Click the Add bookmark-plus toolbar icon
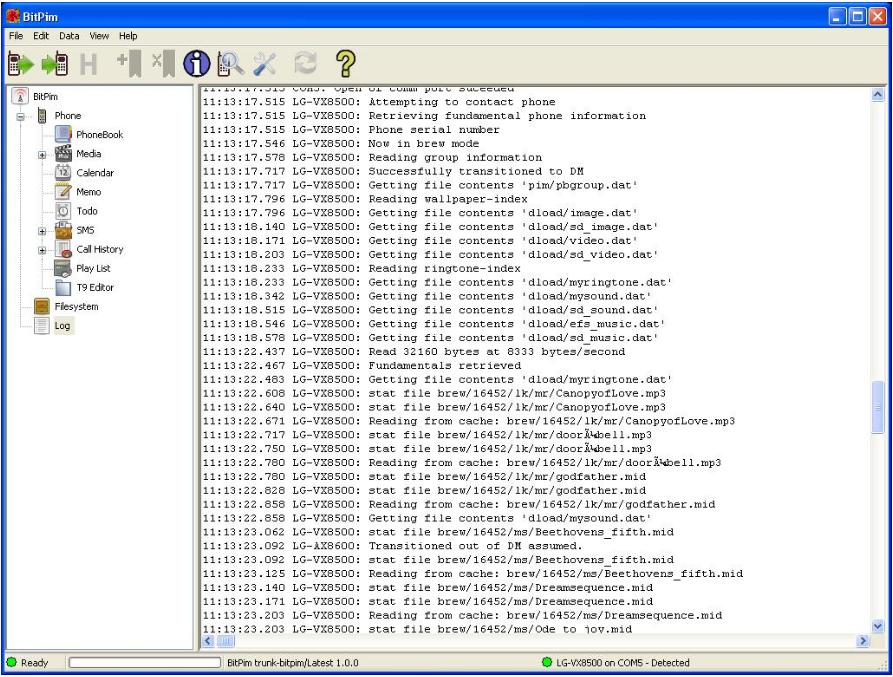Viewport: 893px width, 677px height. coord(129,64)
